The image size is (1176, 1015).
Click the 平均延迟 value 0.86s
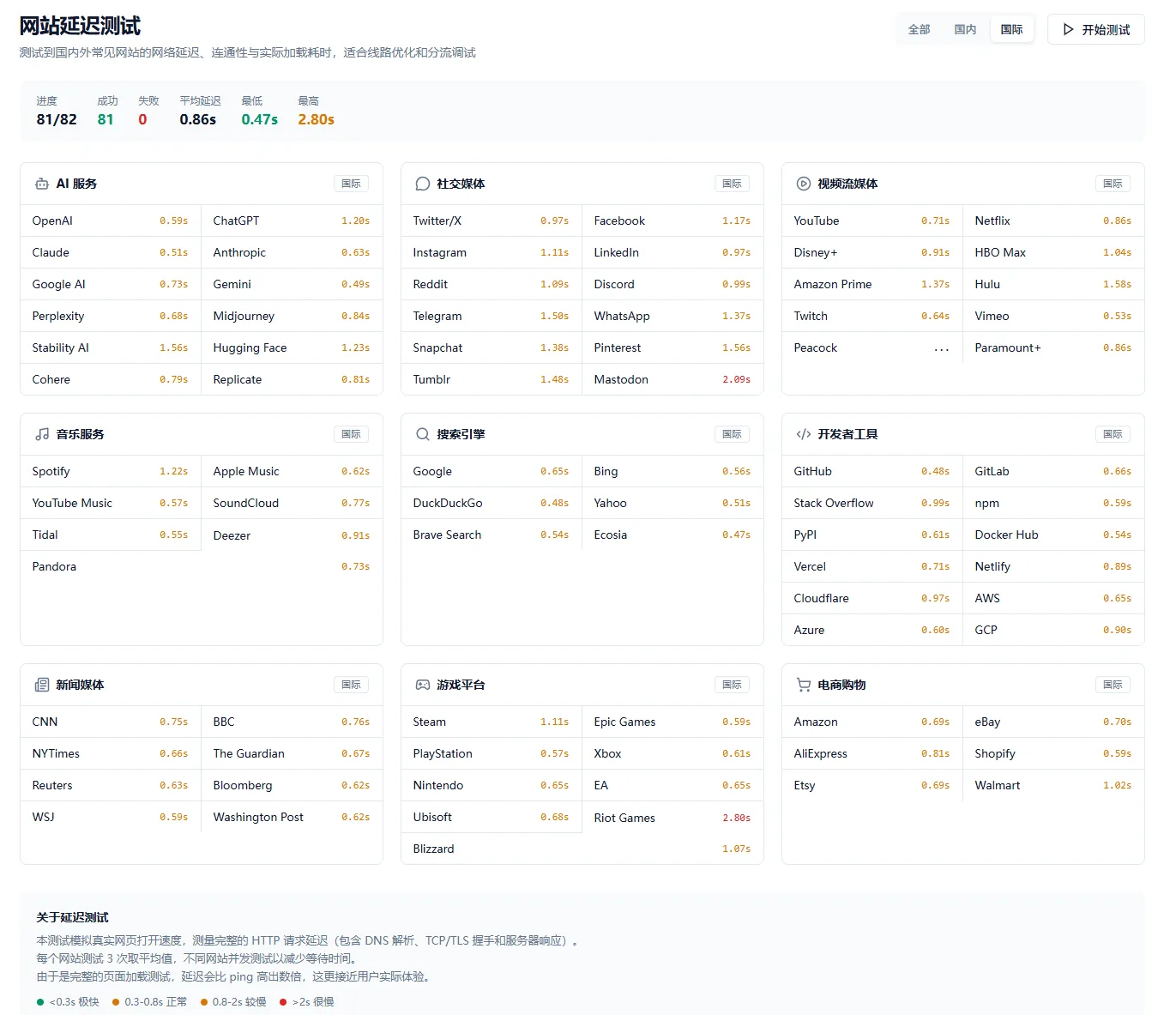pyautogui.click(x=198, y=119)
